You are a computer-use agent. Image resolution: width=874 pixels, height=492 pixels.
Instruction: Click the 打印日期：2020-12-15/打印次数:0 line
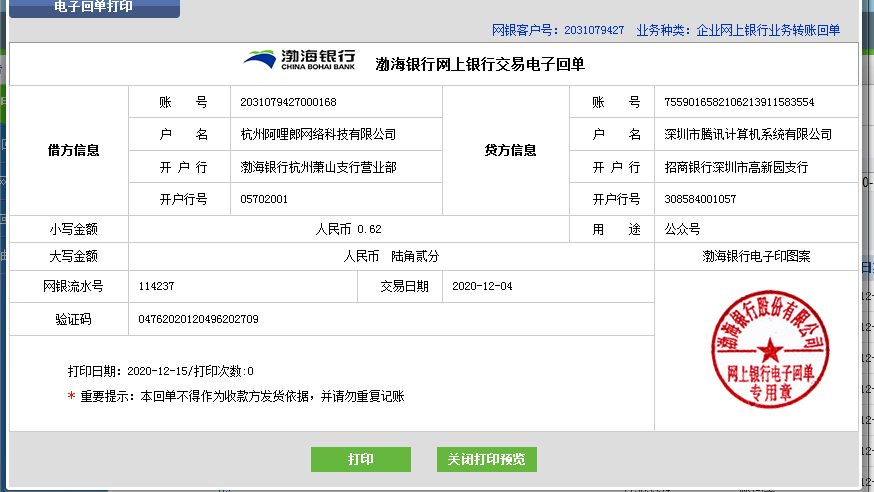pos(161,371)
